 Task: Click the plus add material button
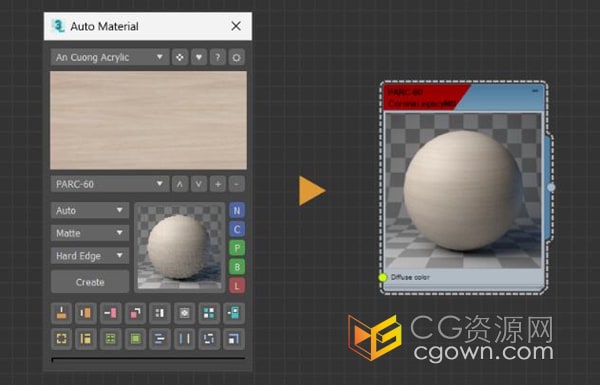click(217, 184)
